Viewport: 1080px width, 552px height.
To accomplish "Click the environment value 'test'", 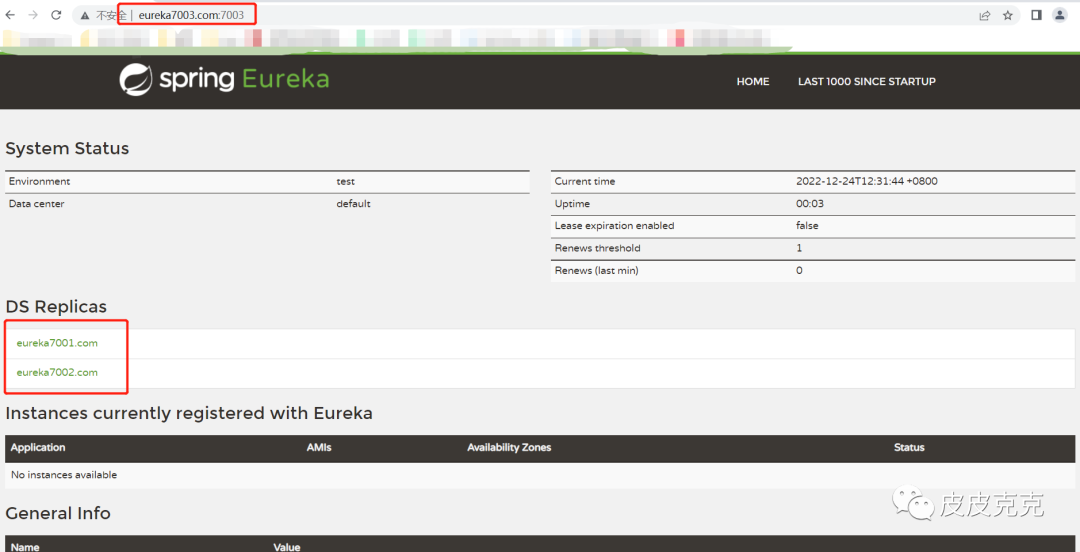I will pos(346,181).
